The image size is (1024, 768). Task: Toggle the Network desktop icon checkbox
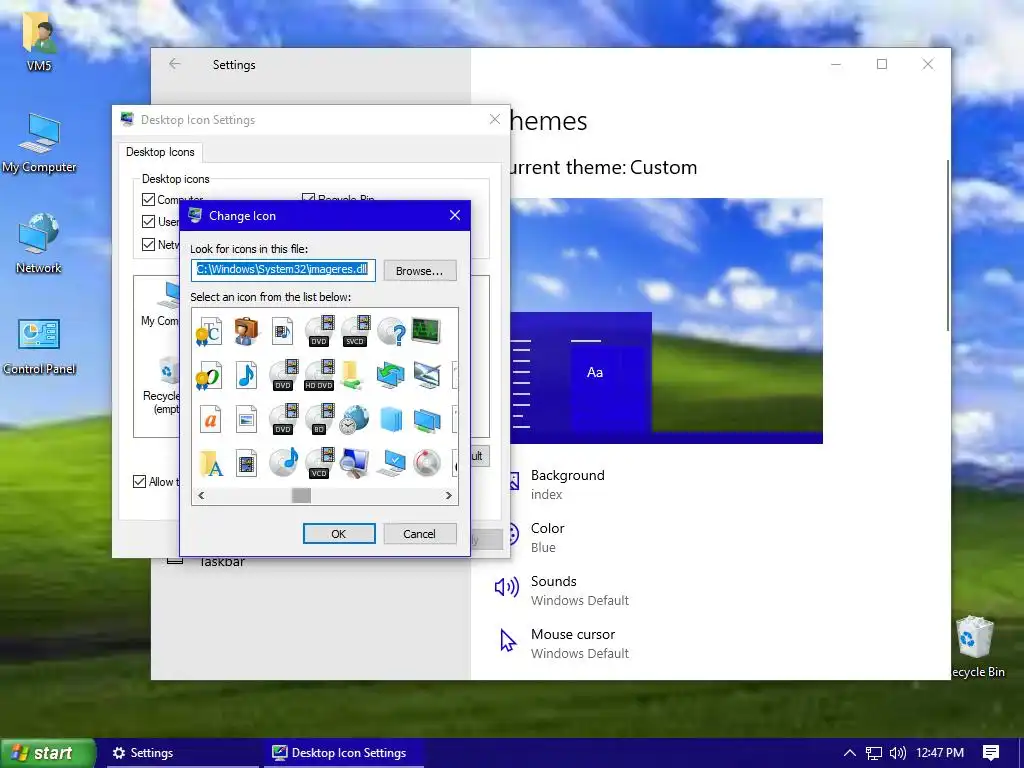pos(148,244)
